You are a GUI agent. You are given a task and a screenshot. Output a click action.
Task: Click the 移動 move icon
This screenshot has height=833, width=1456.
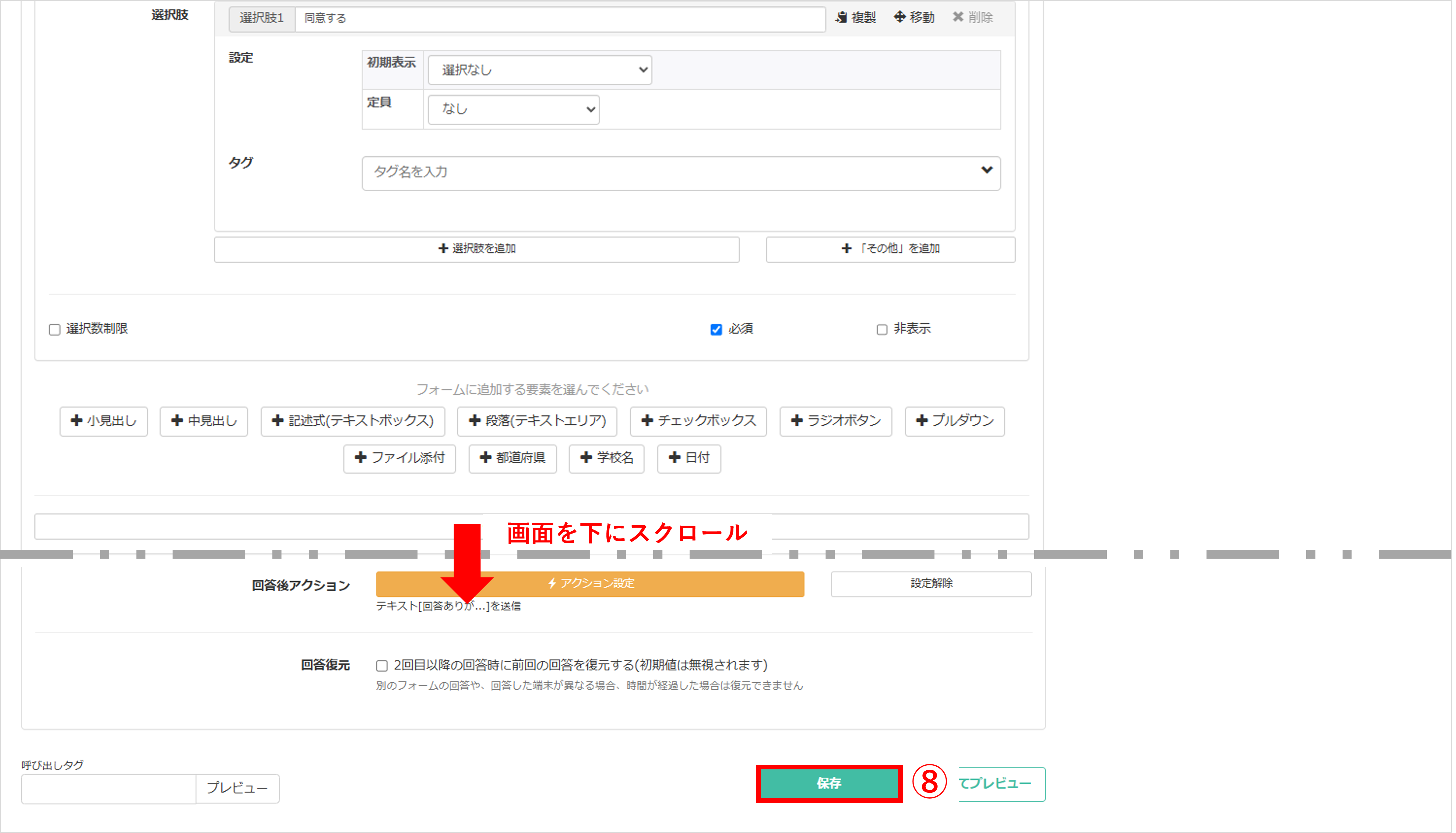pyautogui.click(x=914, y=17)
